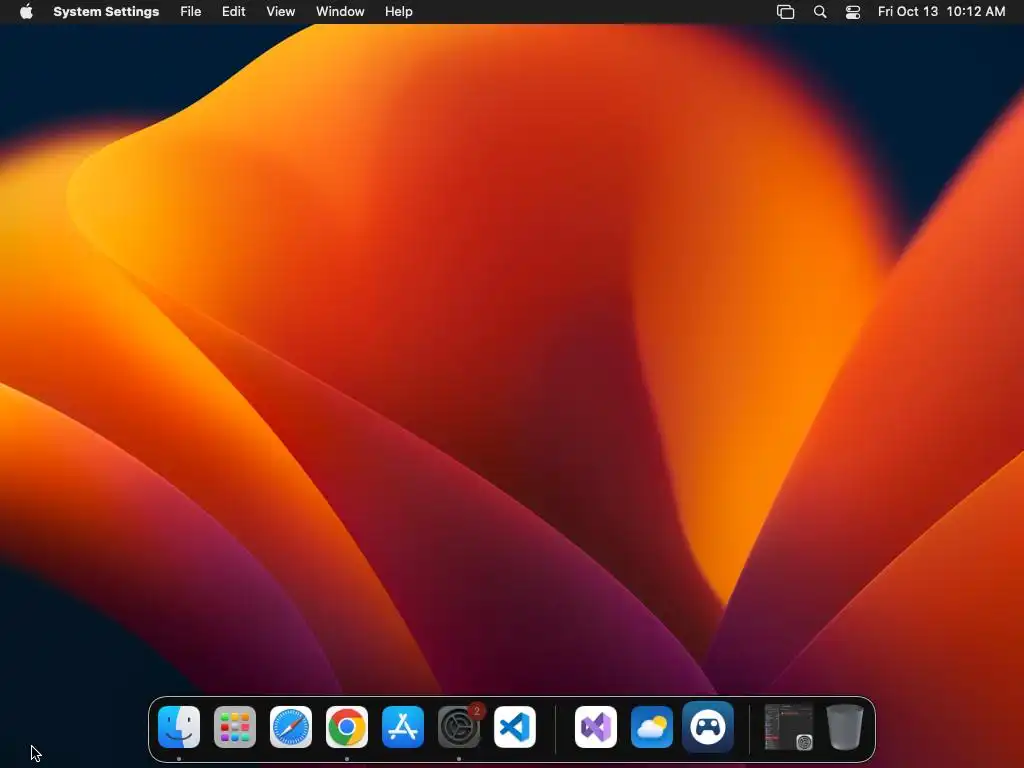Open Control Center in the menu bar
The image size is (1024, 768).
pyautogui.click(x=853, y=12)
